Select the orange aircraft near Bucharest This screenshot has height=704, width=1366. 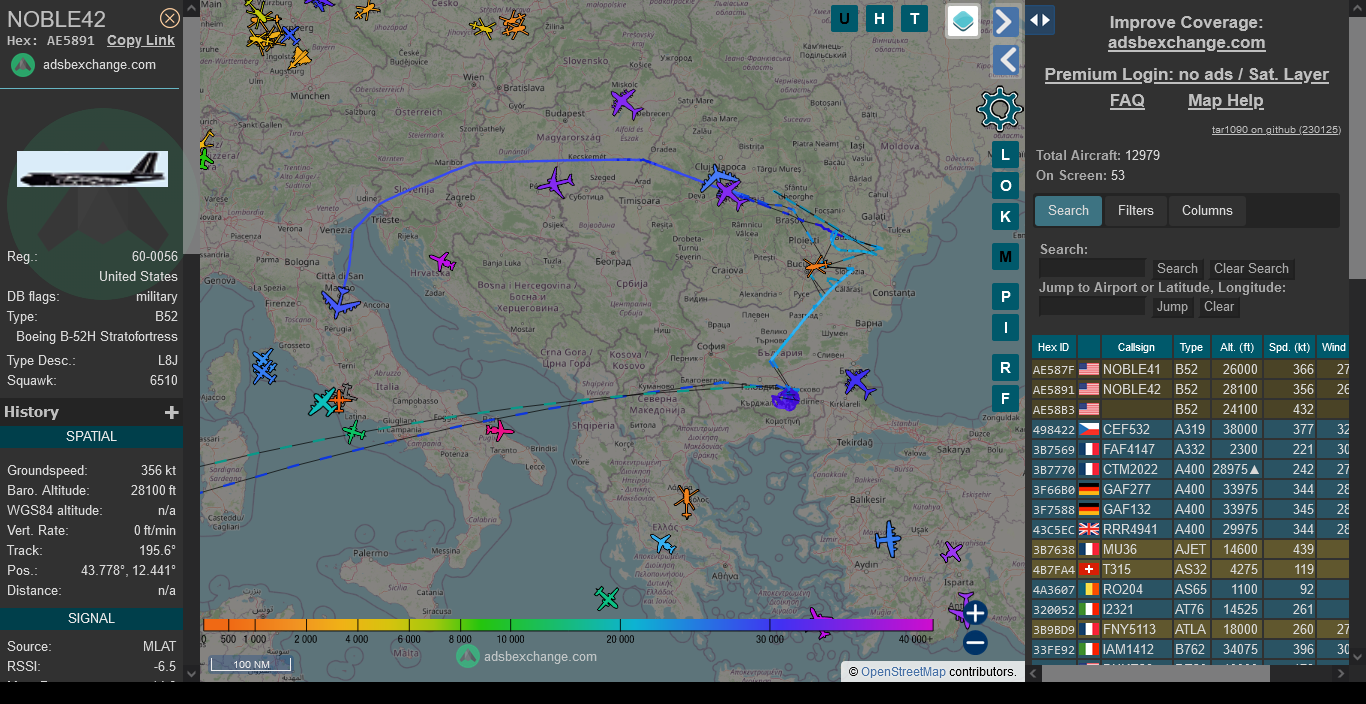[817, 266]
